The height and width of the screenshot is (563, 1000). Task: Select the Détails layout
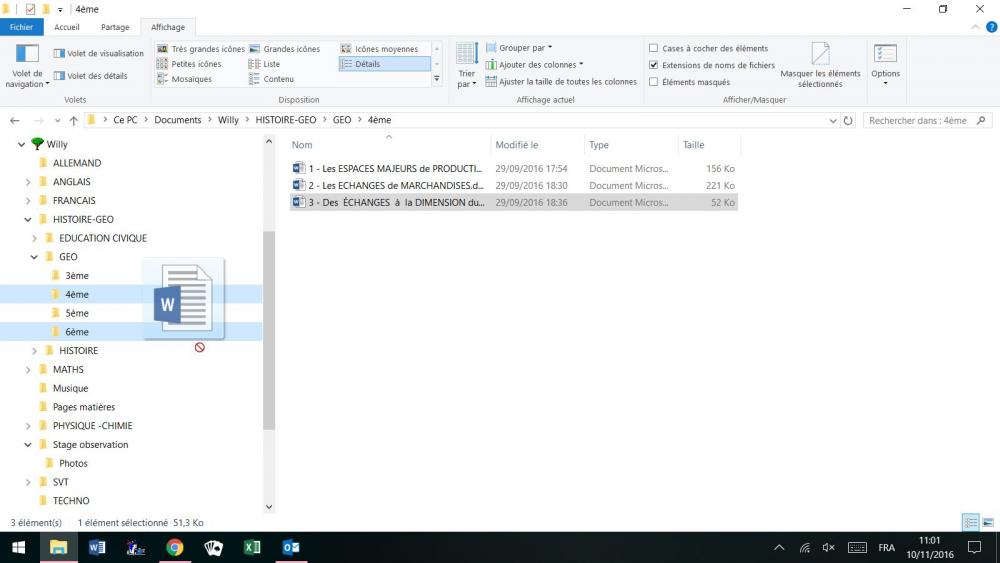pos(385,64)
